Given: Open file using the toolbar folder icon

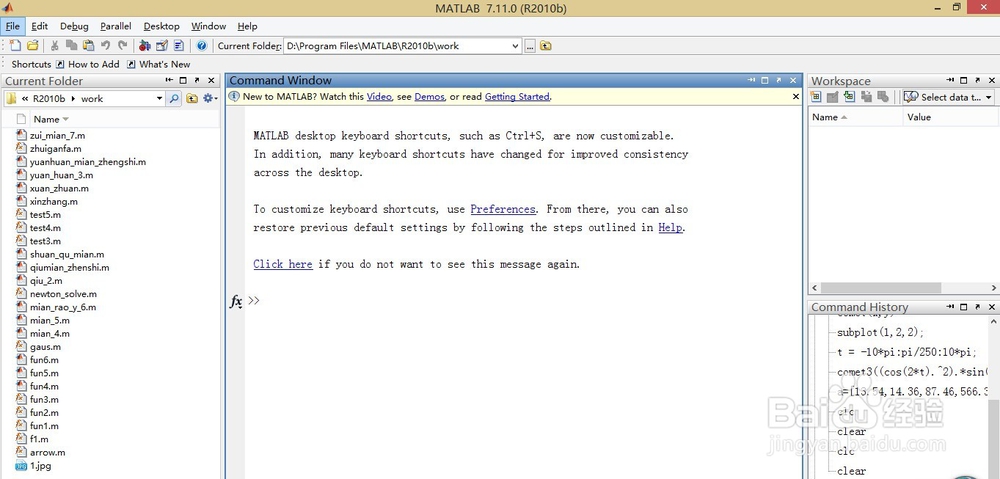Looking at the screenshot, I should click(x=32, y=45).
